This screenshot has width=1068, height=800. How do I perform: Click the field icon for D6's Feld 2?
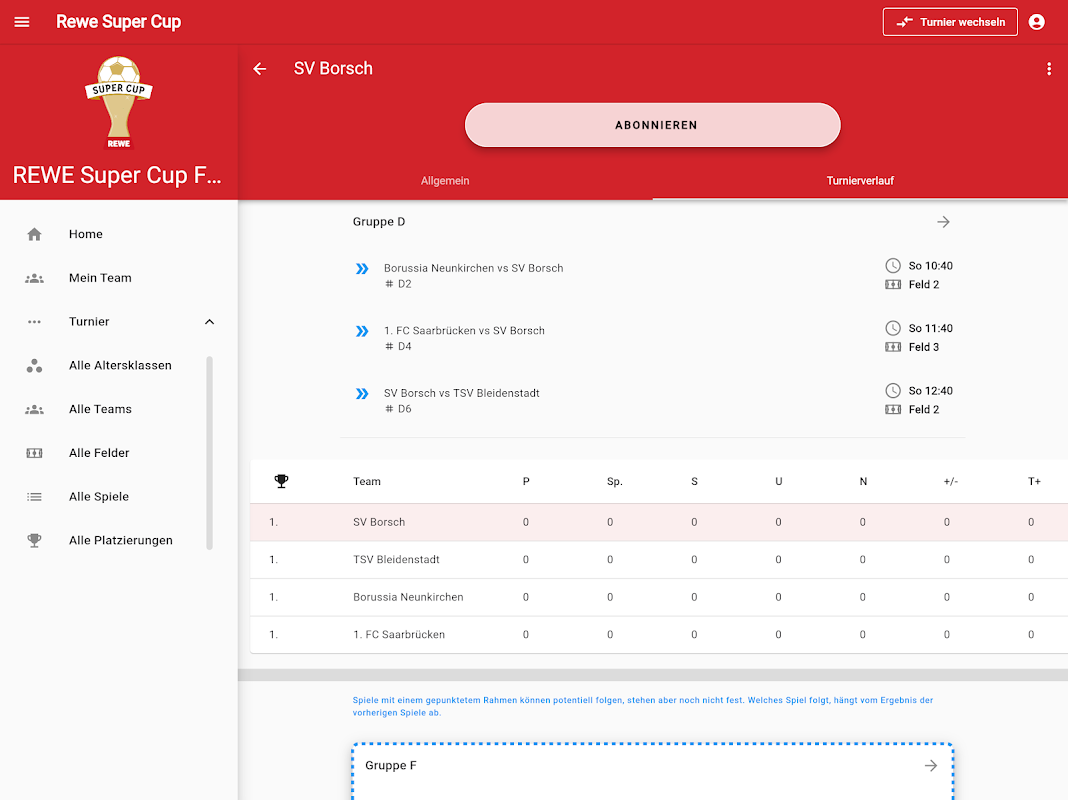tap(892, 410)
